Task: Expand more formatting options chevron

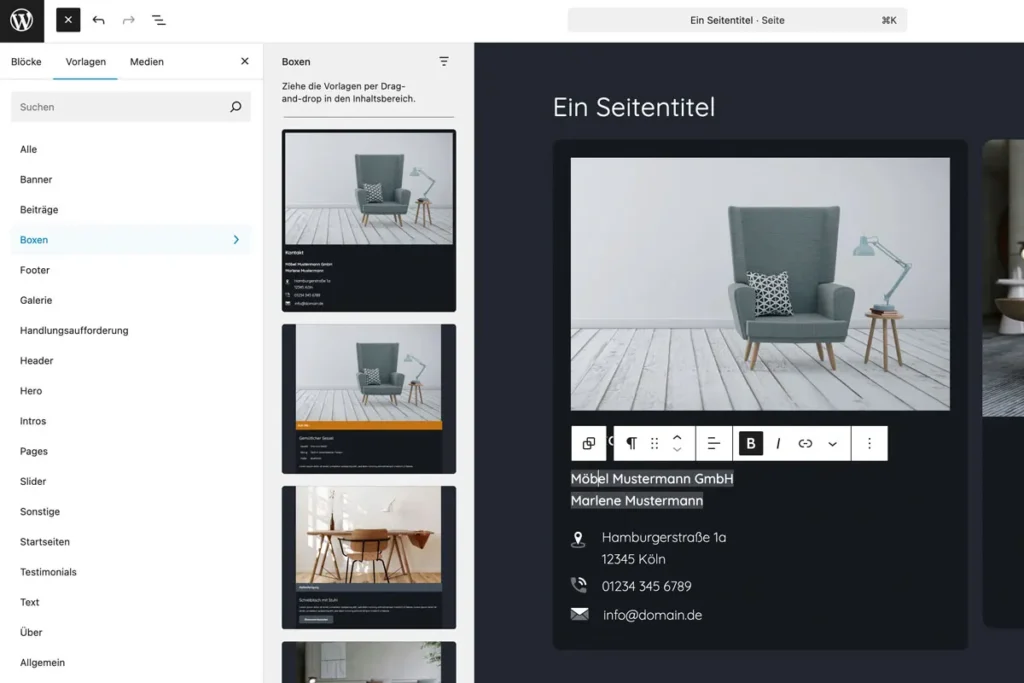Action: (x=832, y=444)
